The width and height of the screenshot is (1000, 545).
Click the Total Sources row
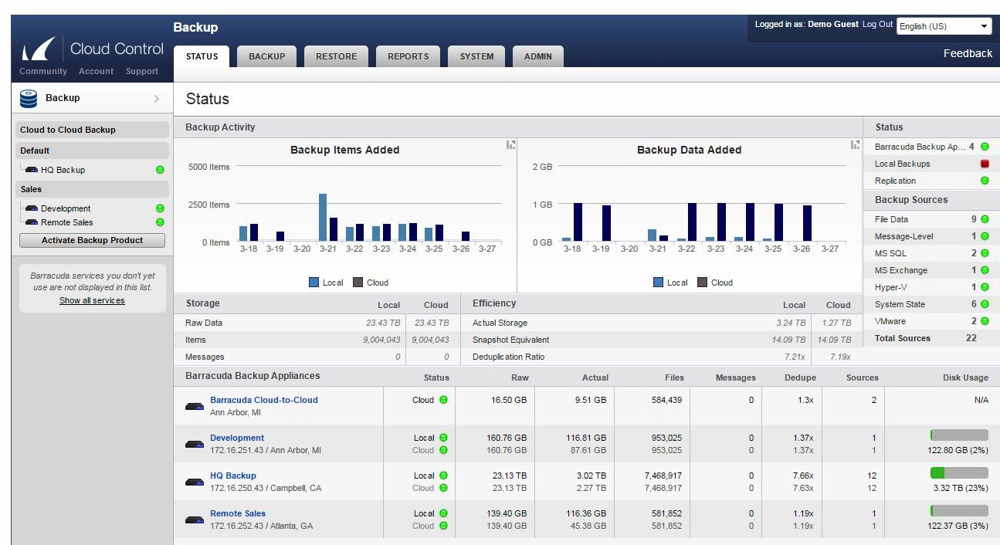[931, 338]
